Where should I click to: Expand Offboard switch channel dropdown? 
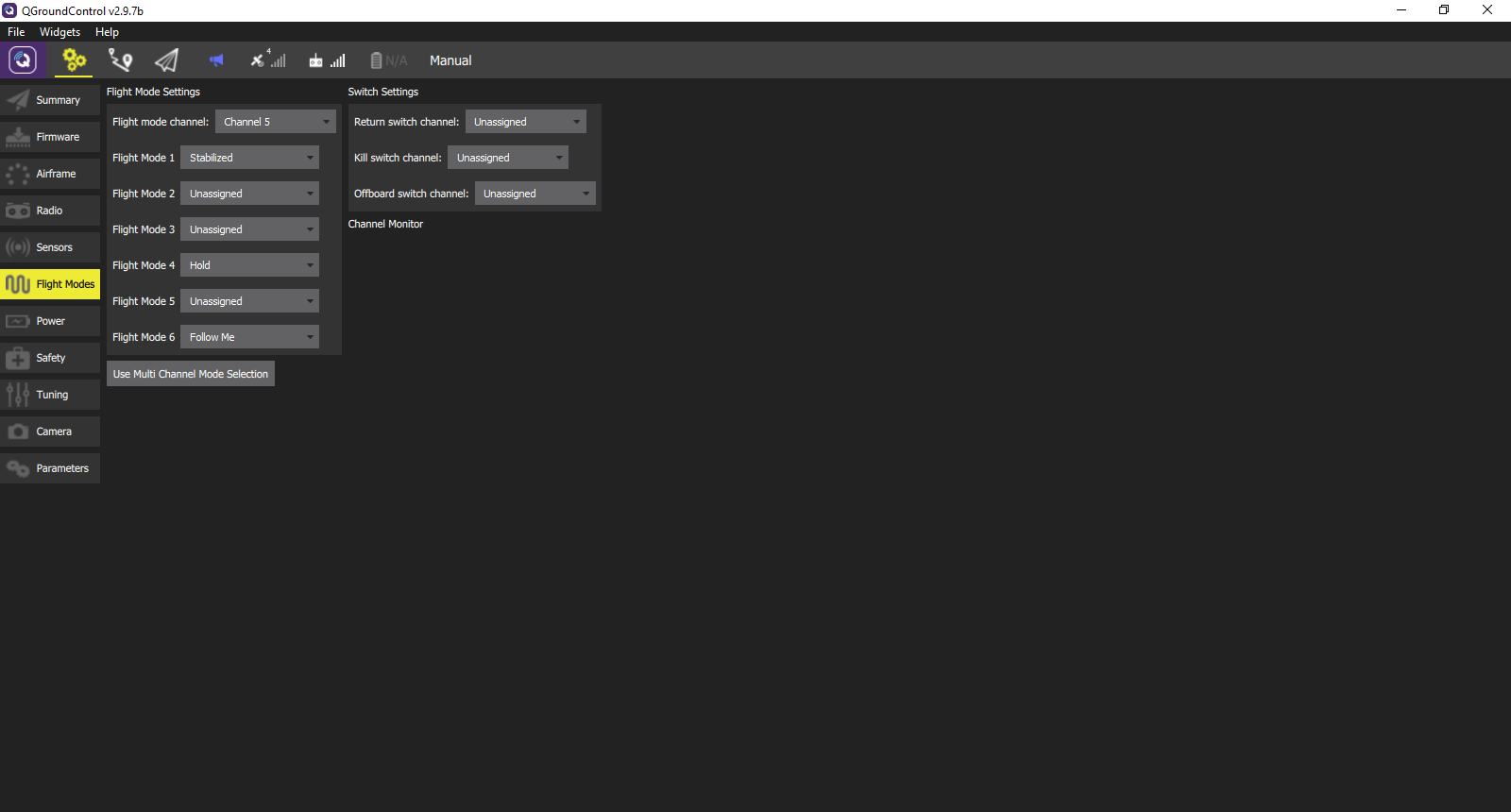535,194
